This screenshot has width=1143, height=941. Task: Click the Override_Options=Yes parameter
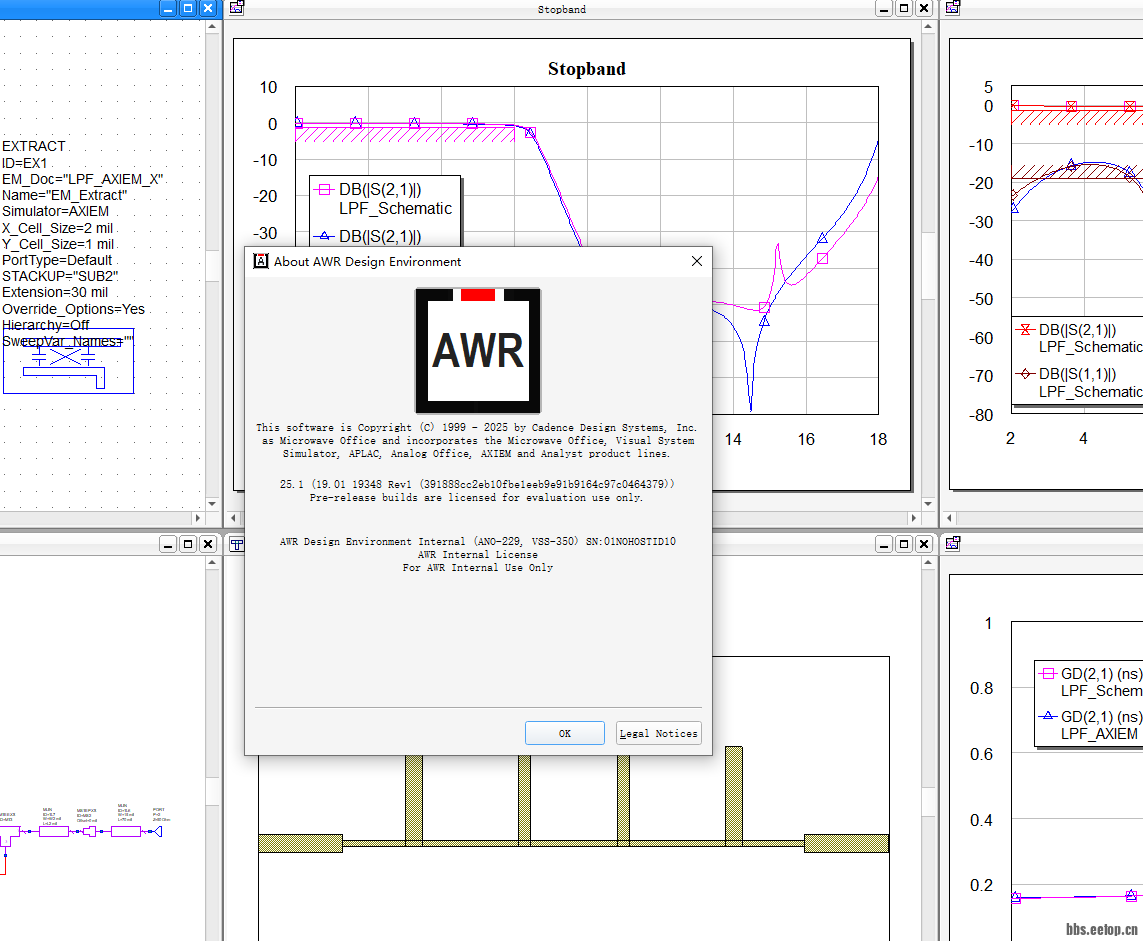(x=74, y=309)
